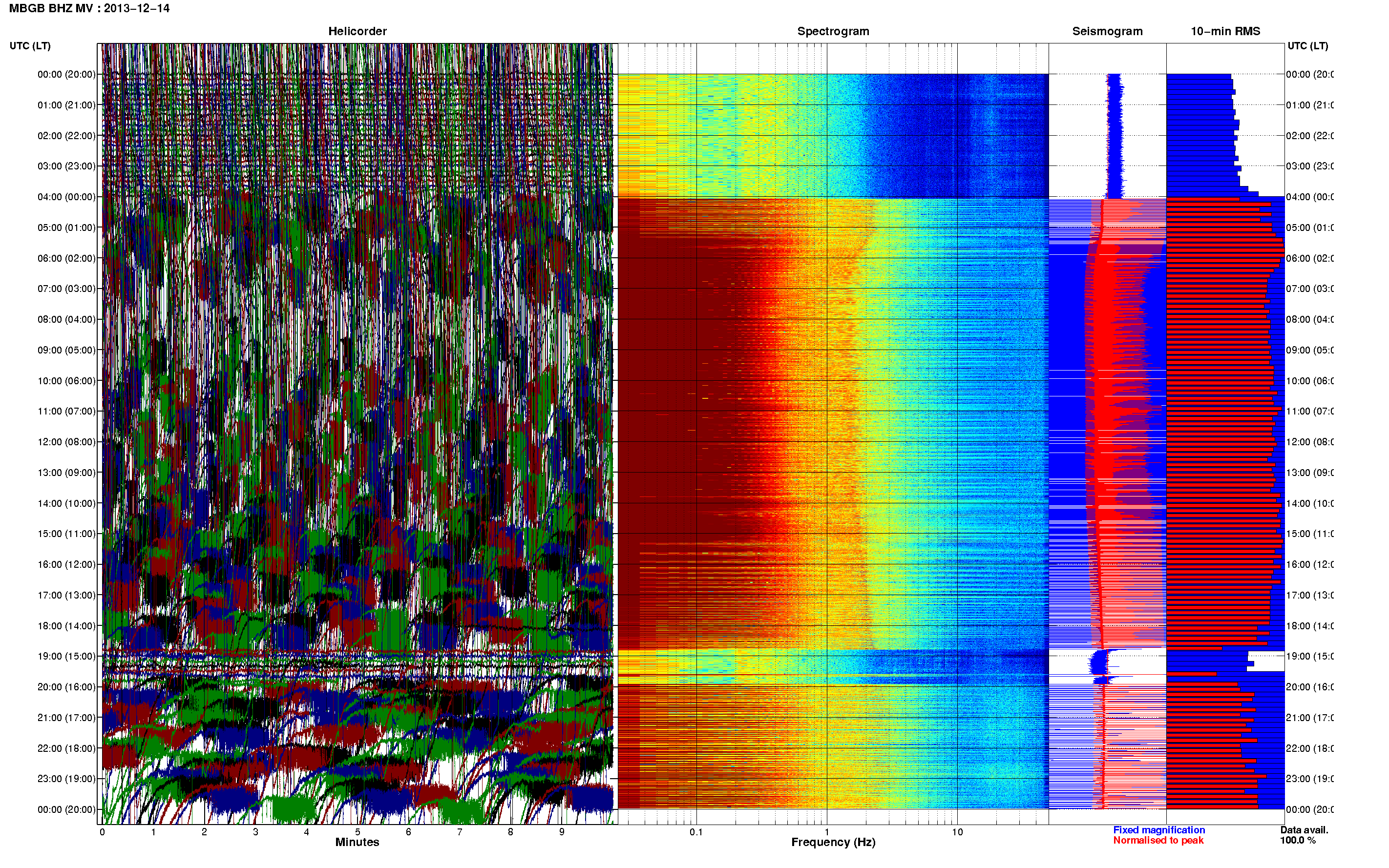The height and width of the screenshot is (868, 1389).
Task: Click minute tick '5' on Helicorder axis
Action: [357, 832]
